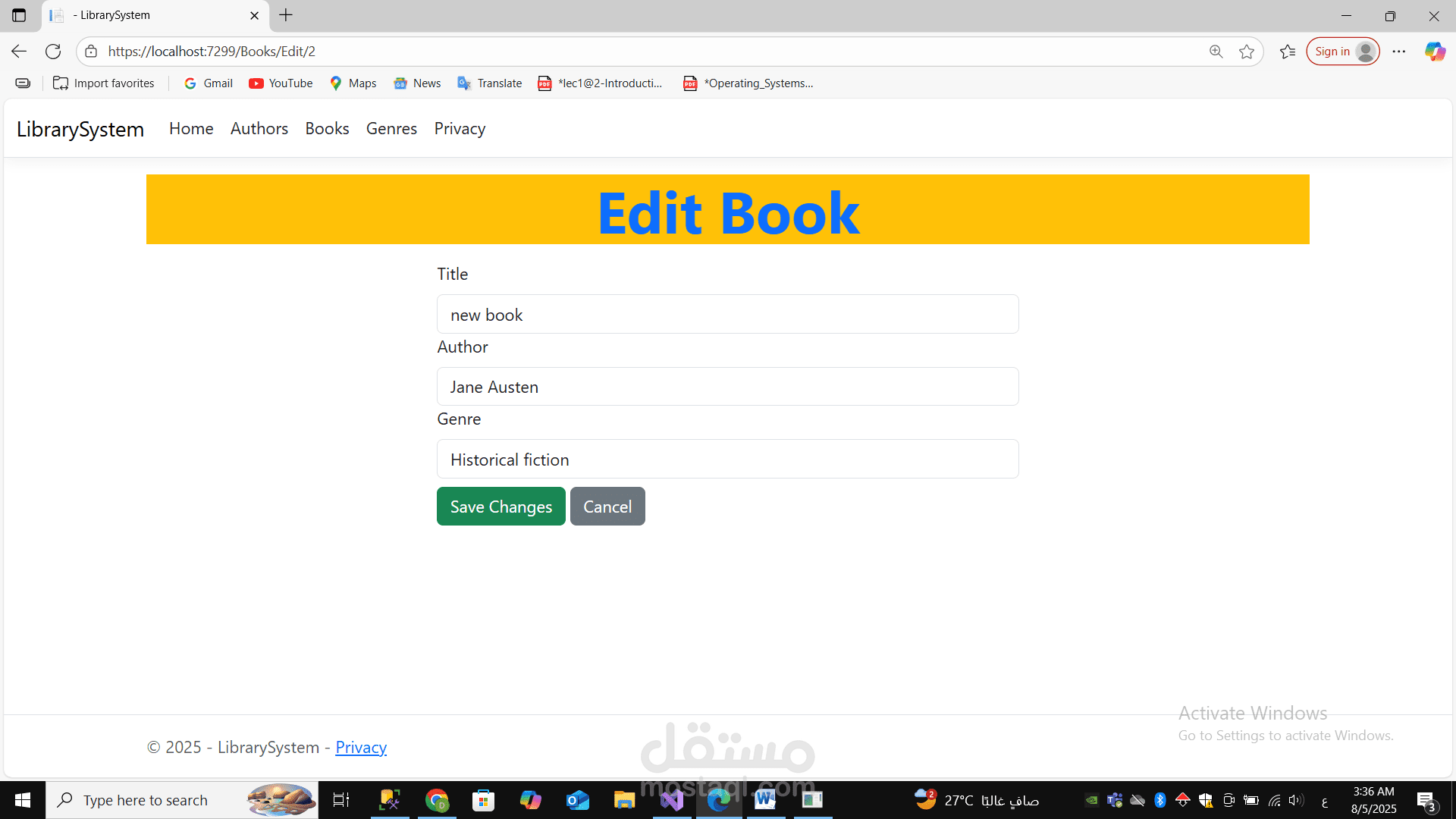Image resolution: width=1456 pixels, height=819 pixels.
Task: Open the Favorites list icon
Action: click(x=1287, y=52)
